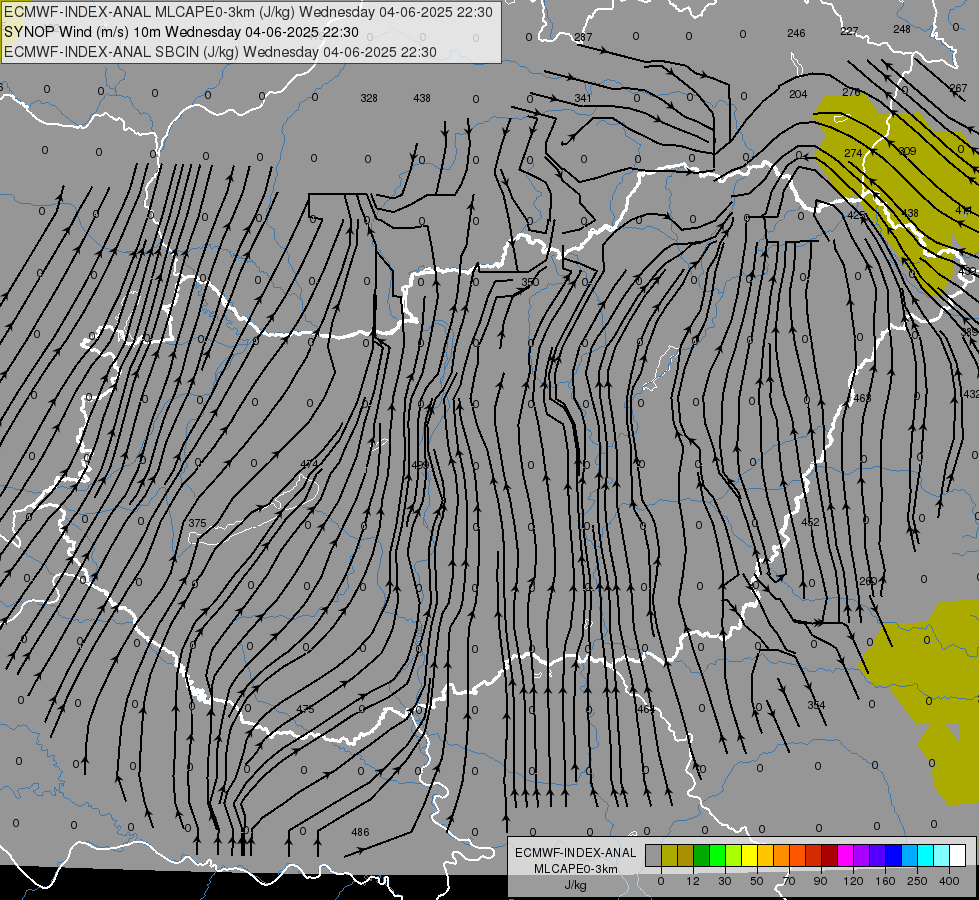This screenshot has height=900, width=979.
Task: Click the map value 204
Action: [x=798, y=94]
